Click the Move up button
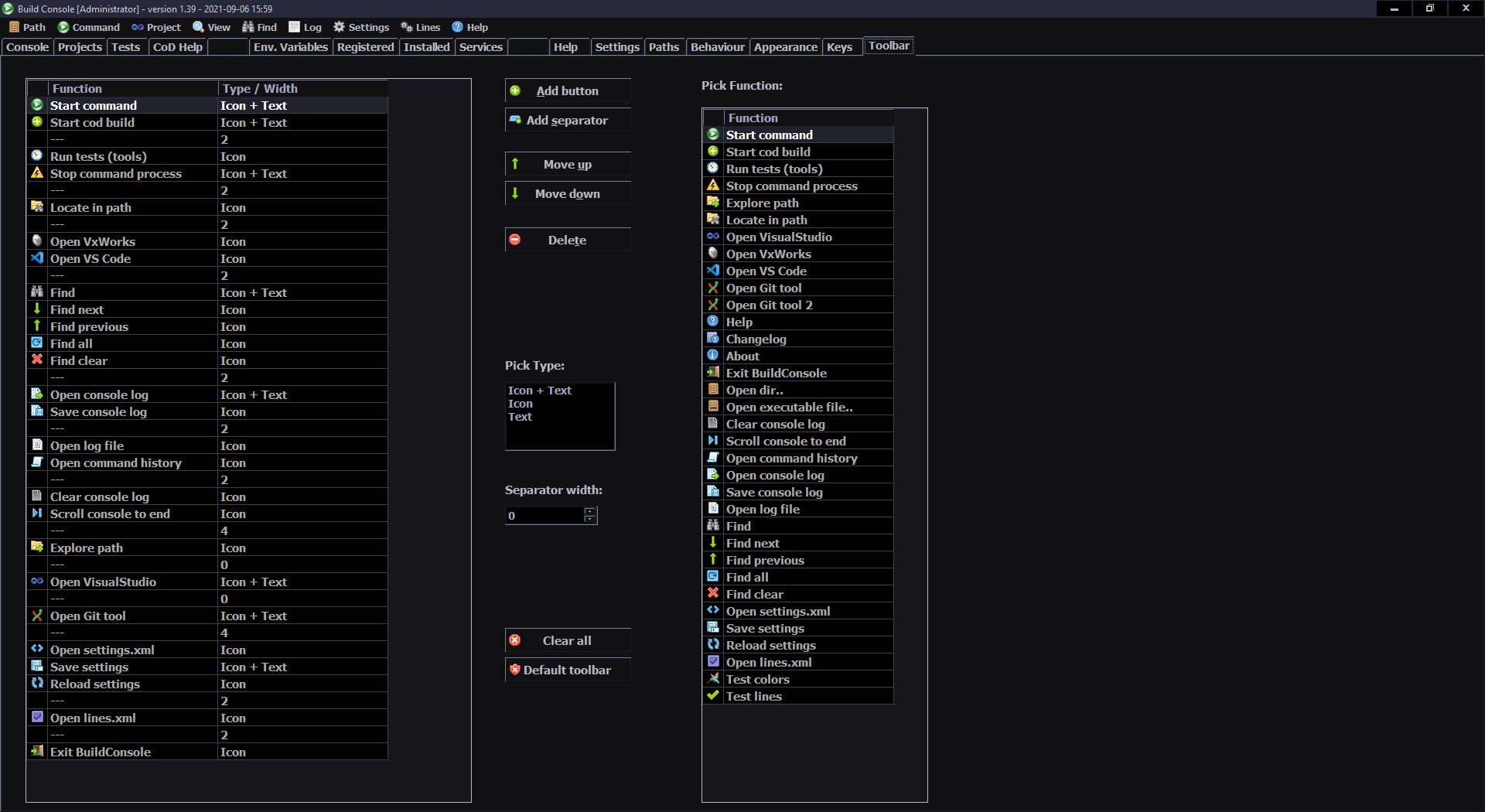Screen dimensions: 1485x812 (x=568, y=164)
